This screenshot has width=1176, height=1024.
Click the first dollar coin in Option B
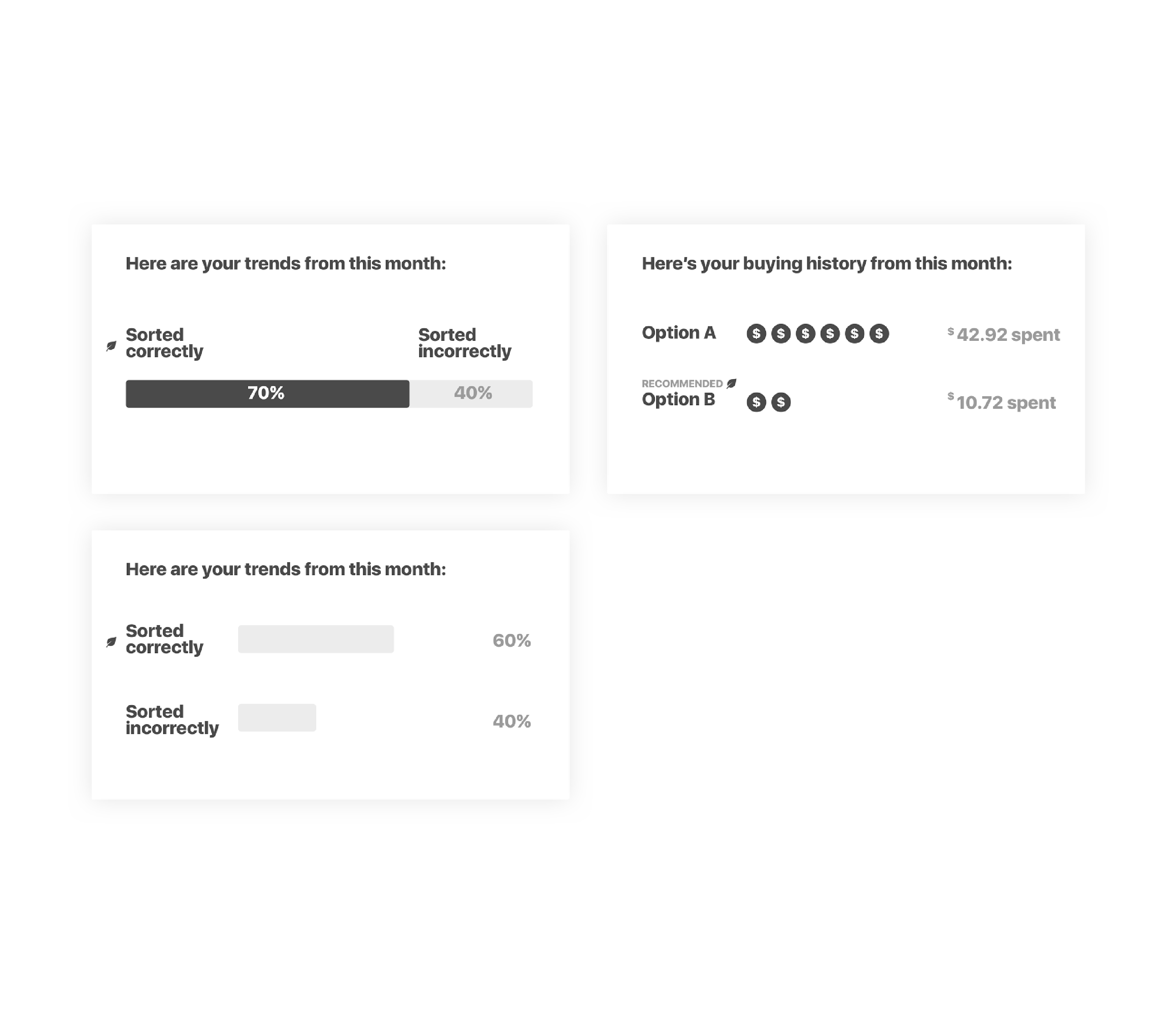pyautogui.click(x=756, y=402)
